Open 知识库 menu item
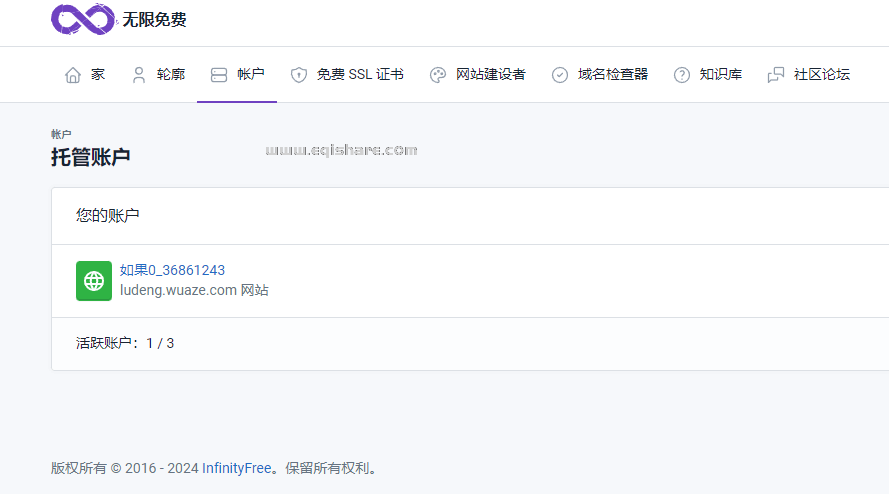The width and height of the screenshot is (889, 494). tap(708, 75)
